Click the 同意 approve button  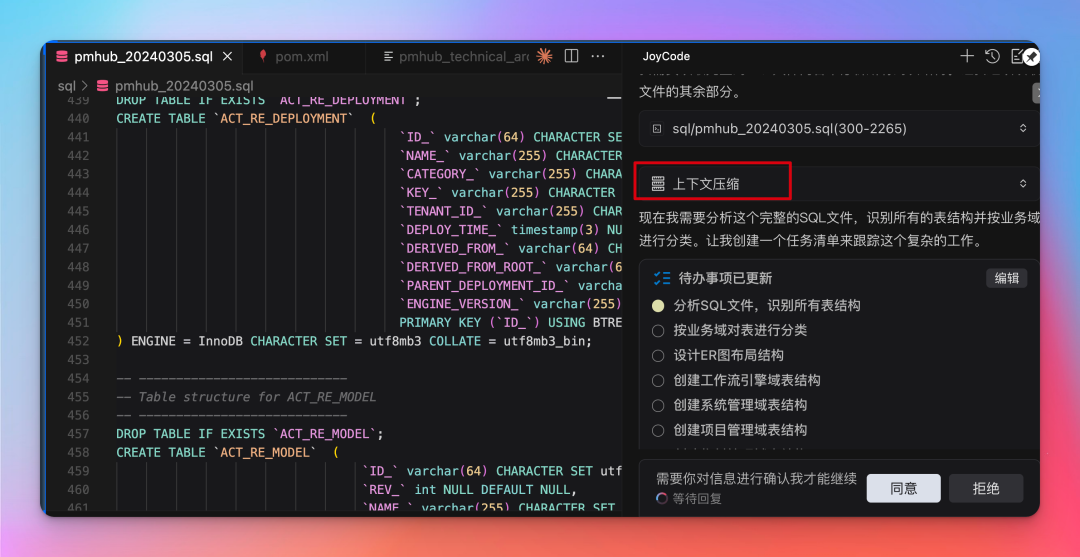tap(903, 488)
